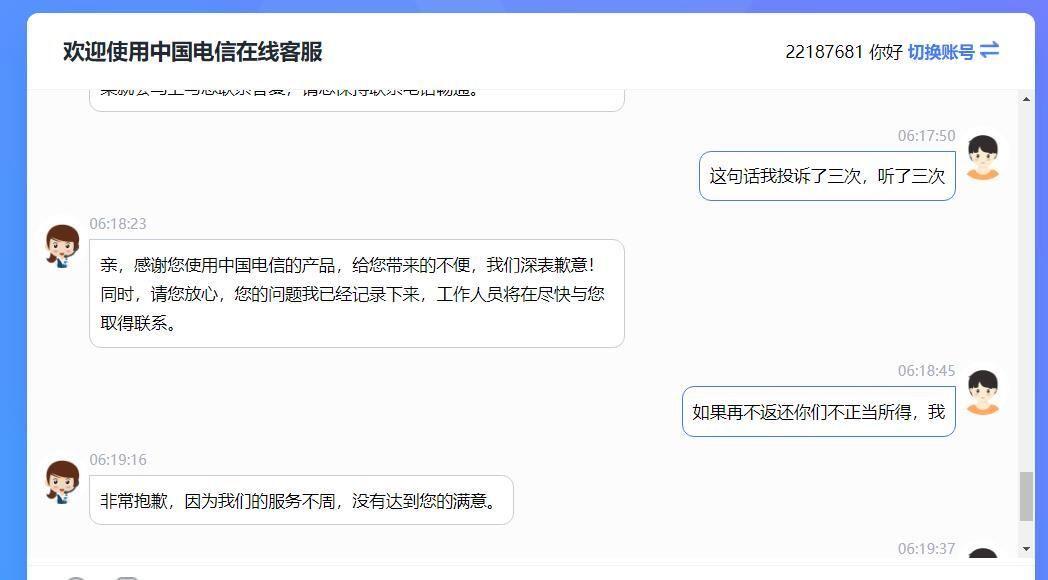
Task: Click the user avatar beside 如果再不返还 message
Action: tap(982, 393)
